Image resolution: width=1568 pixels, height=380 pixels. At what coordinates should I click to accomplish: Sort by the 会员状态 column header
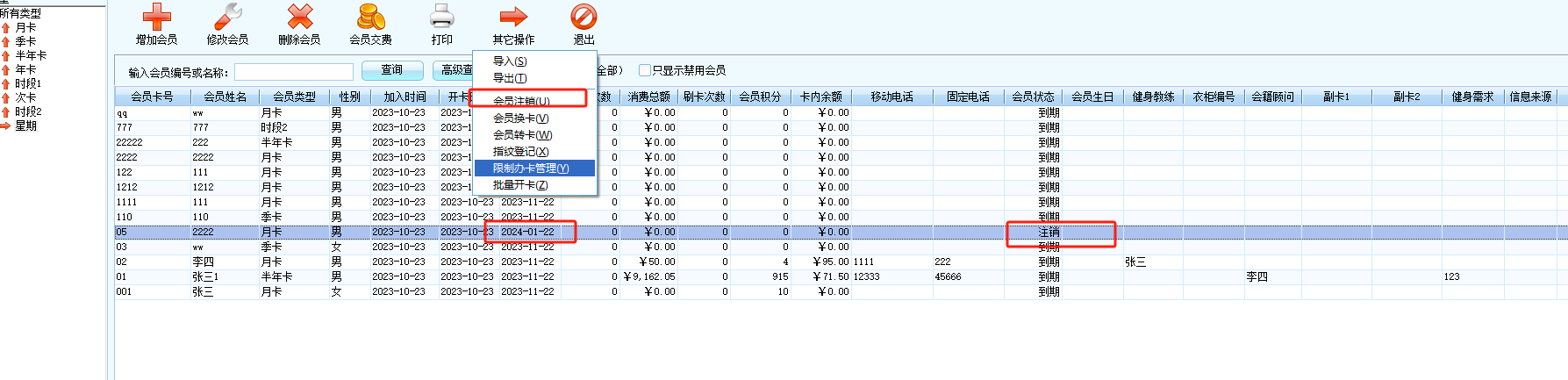click(x=1032, y=97)
